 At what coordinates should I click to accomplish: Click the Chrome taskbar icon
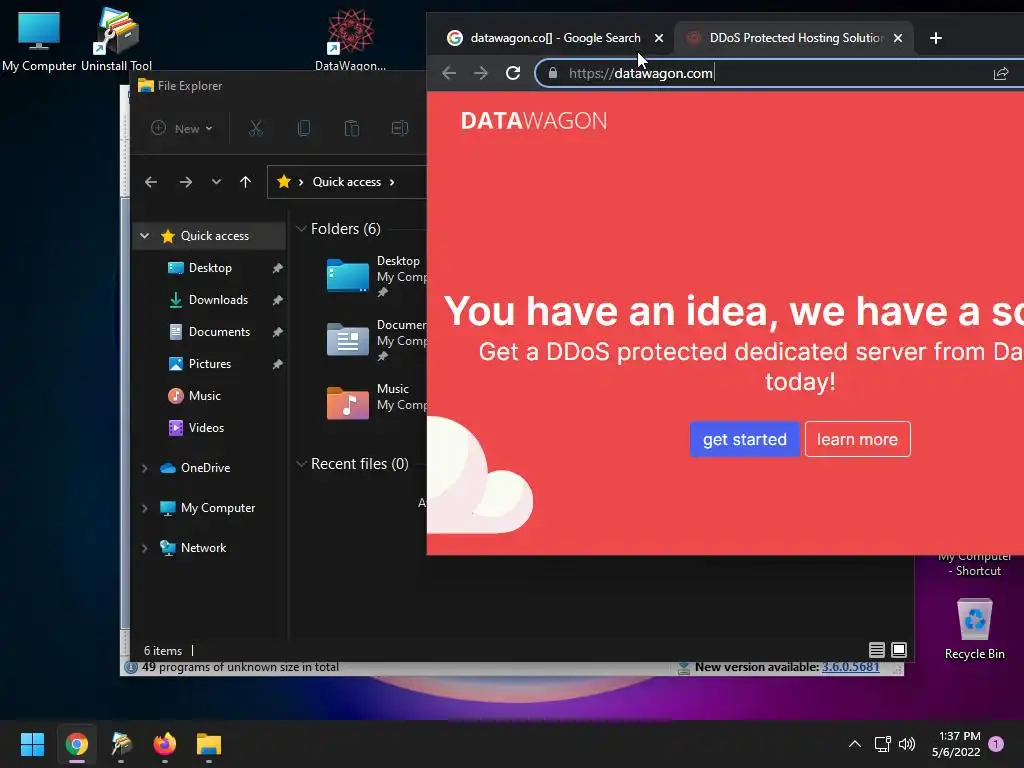(76, 744)
